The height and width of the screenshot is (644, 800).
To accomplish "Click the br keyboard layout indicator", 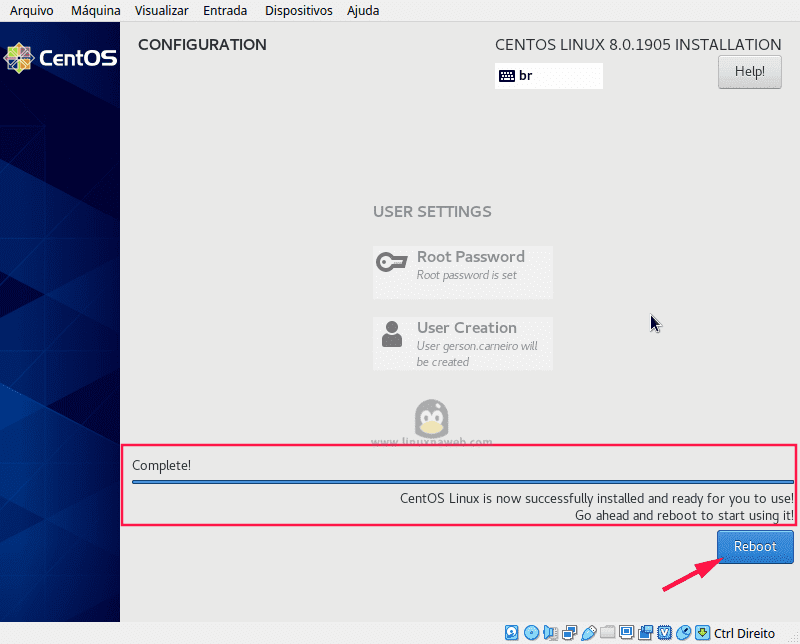I will [548, 76].
